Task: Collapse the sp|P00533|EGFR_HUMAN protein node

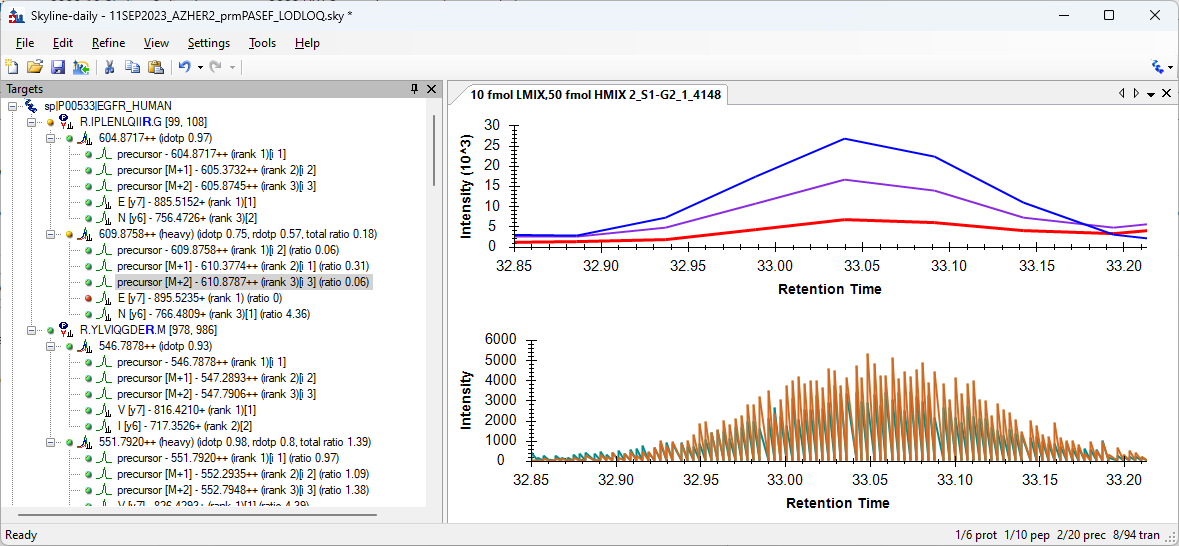Action: (13, 106)
